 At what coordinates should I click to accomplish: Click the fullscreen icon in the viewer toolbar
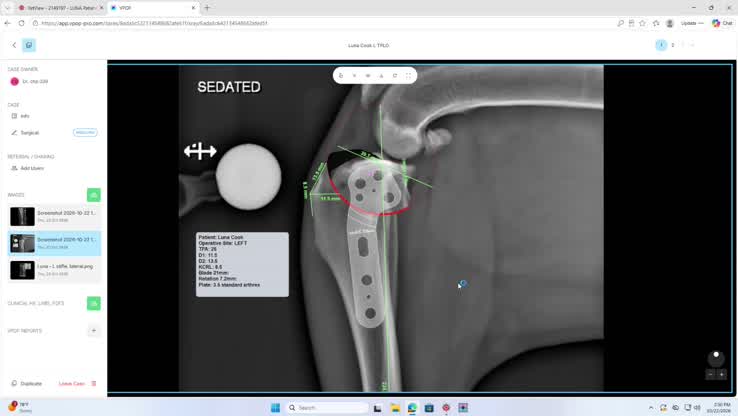[409, 75]
